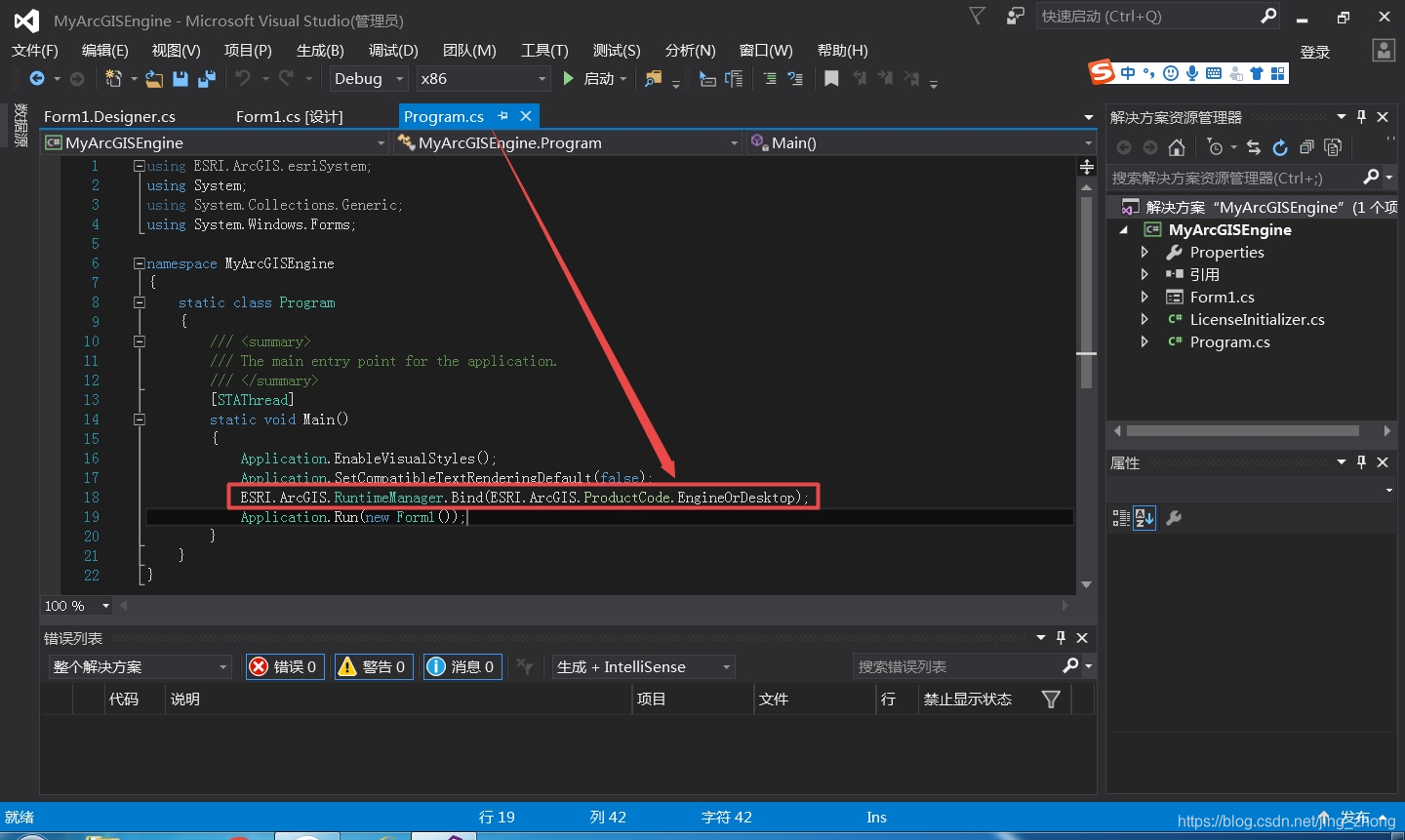Screen dimensions: 1405x840
Task: Open the Main() member dropdown
Action: click(x=921, y=143)
